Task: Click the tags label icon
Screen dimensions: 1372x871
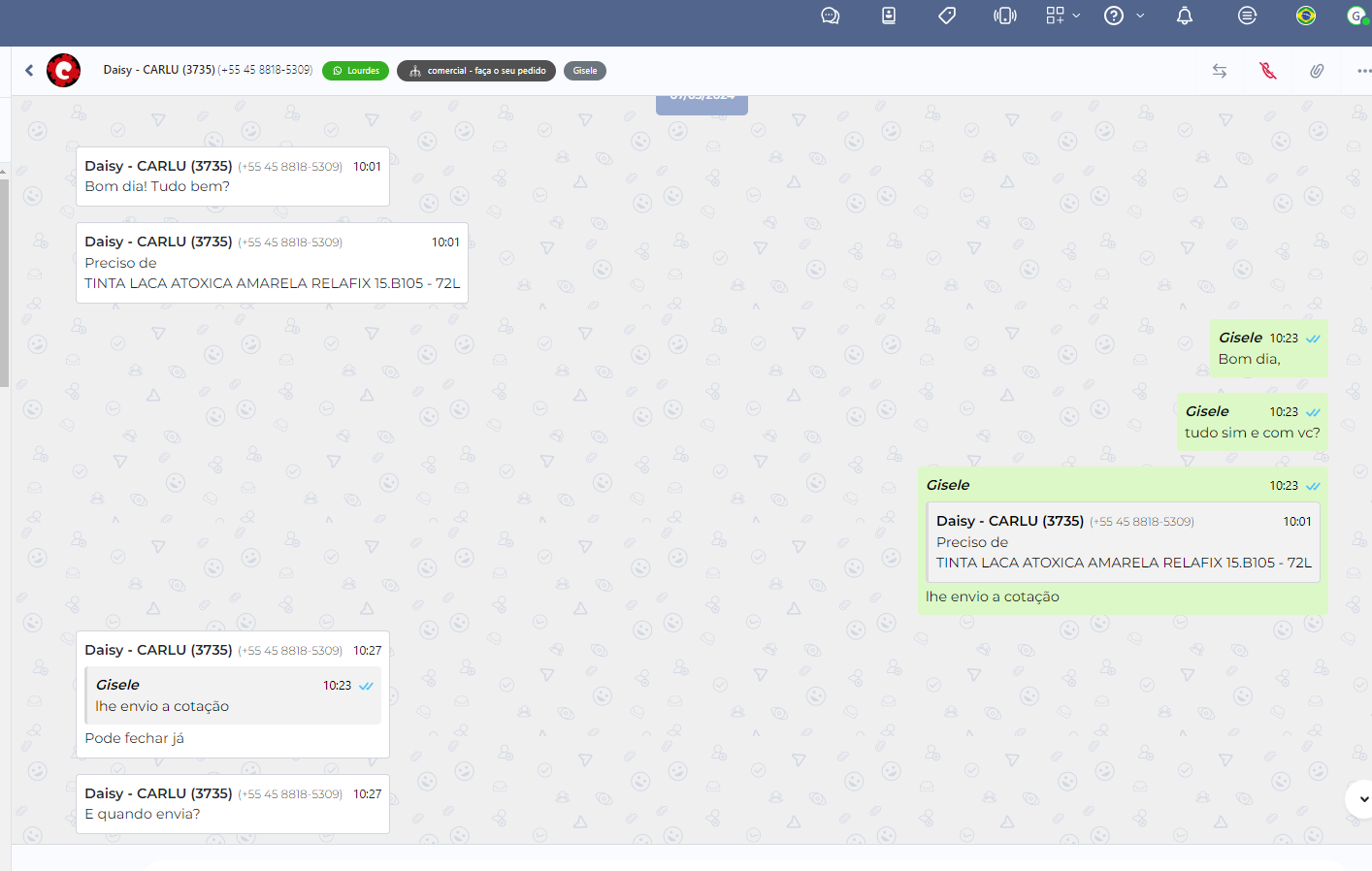Action: click(947, 16)
